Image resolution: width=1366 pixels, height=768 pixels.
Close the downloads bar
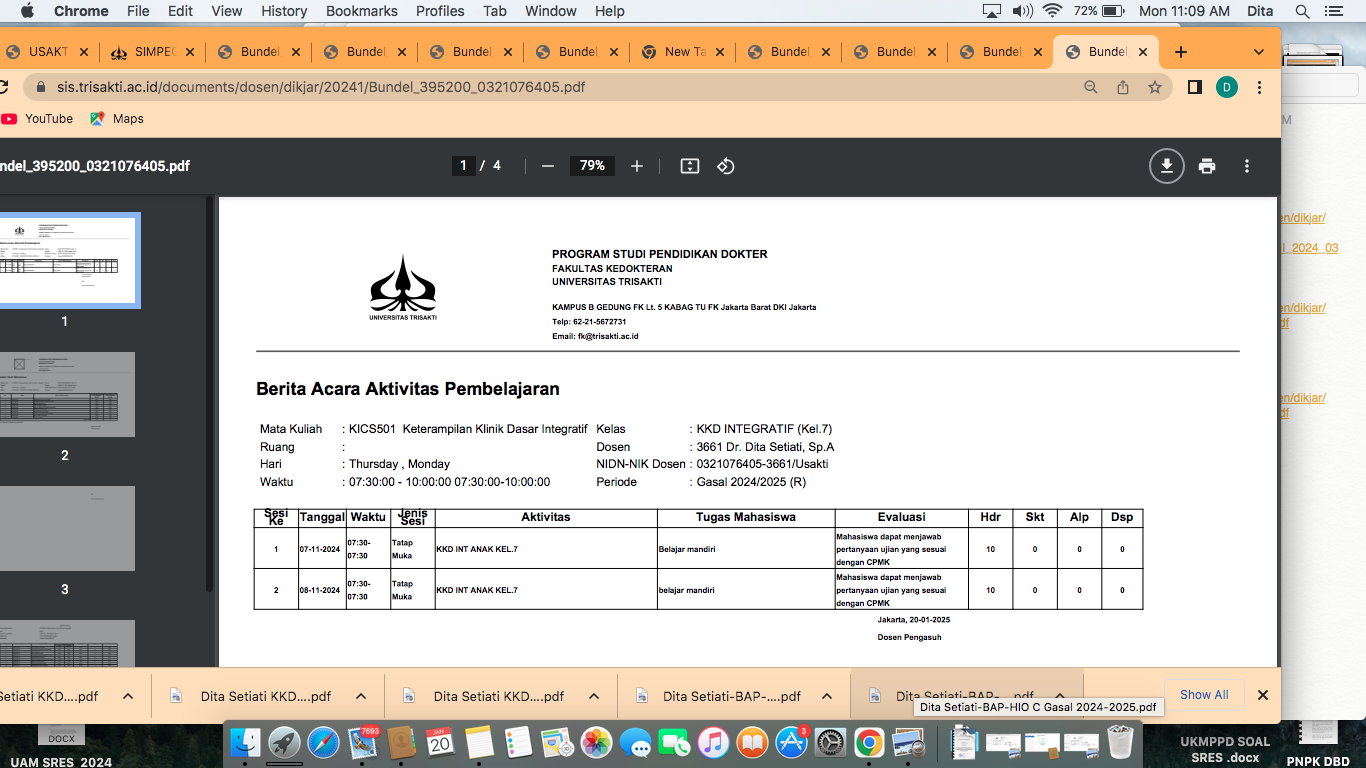pos(1262,695)
